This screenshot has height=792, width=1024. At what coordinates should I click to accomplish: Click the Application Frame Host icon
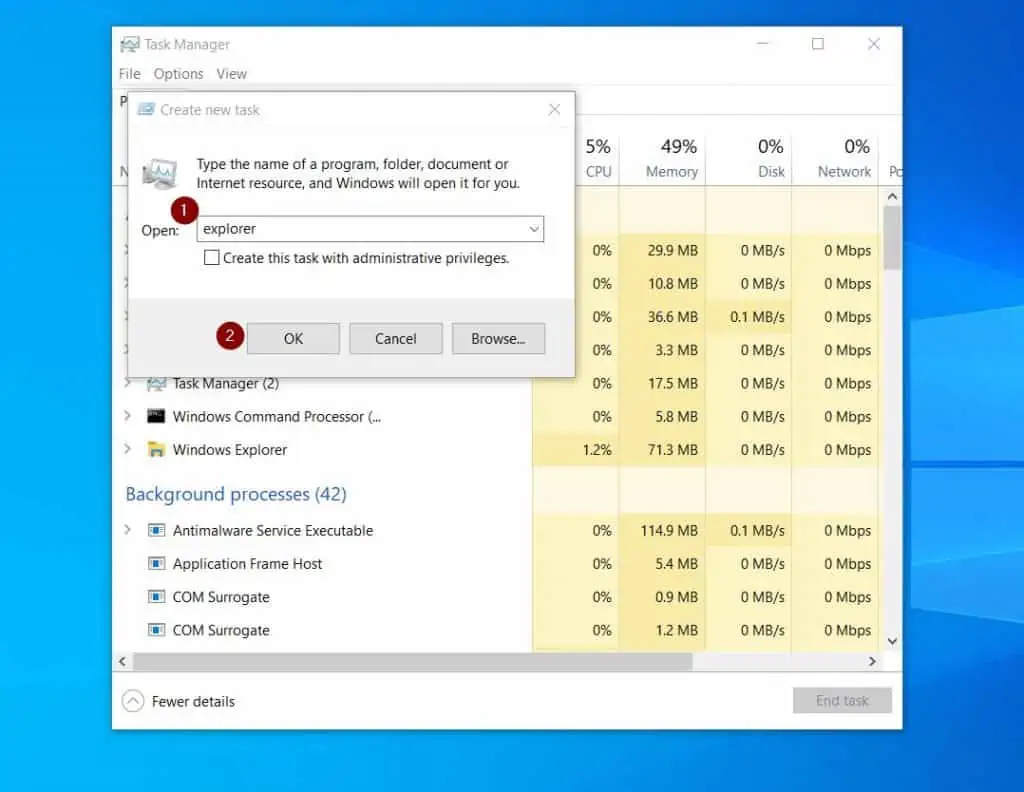pyautogui.click(x=155, y=563)
